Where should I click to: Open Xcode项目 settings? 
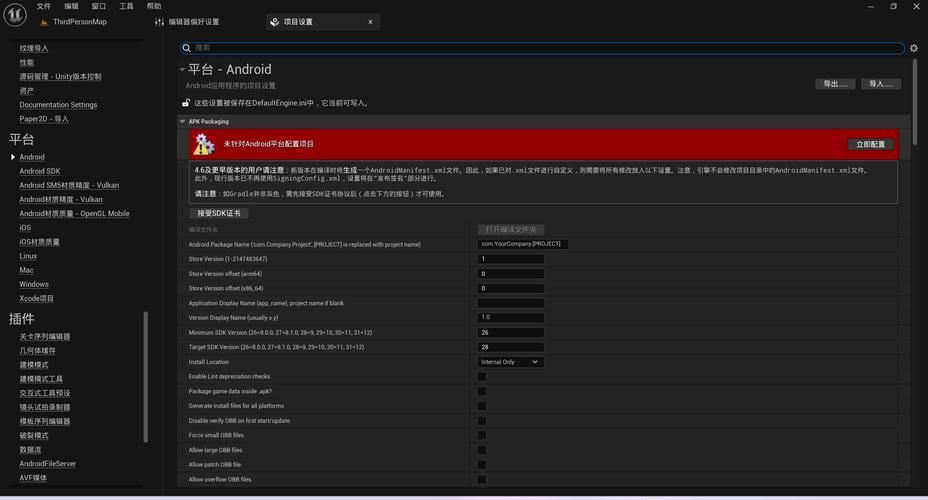(x=36, y=299)
